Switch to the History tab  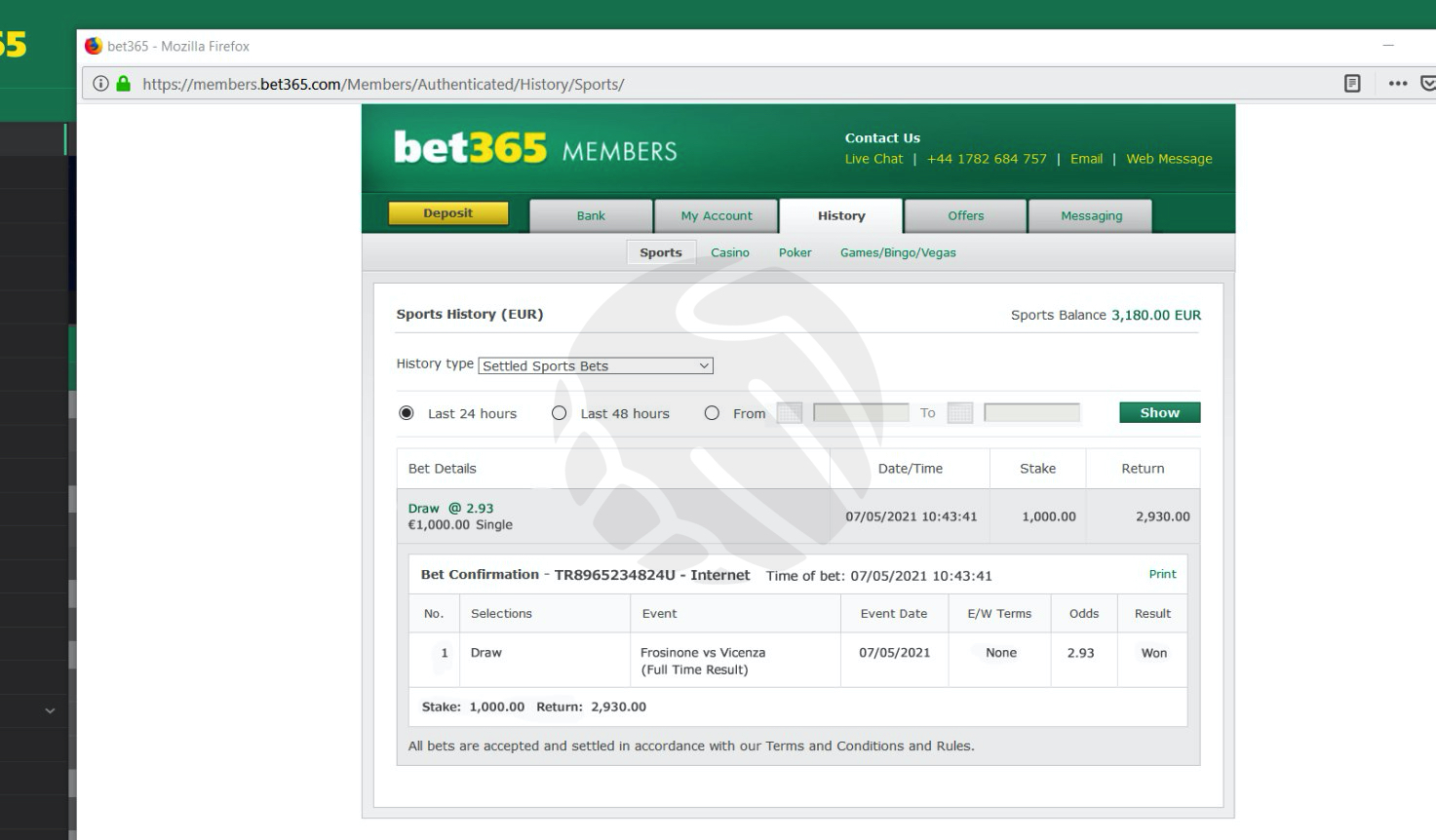click(x=841, y=216)
